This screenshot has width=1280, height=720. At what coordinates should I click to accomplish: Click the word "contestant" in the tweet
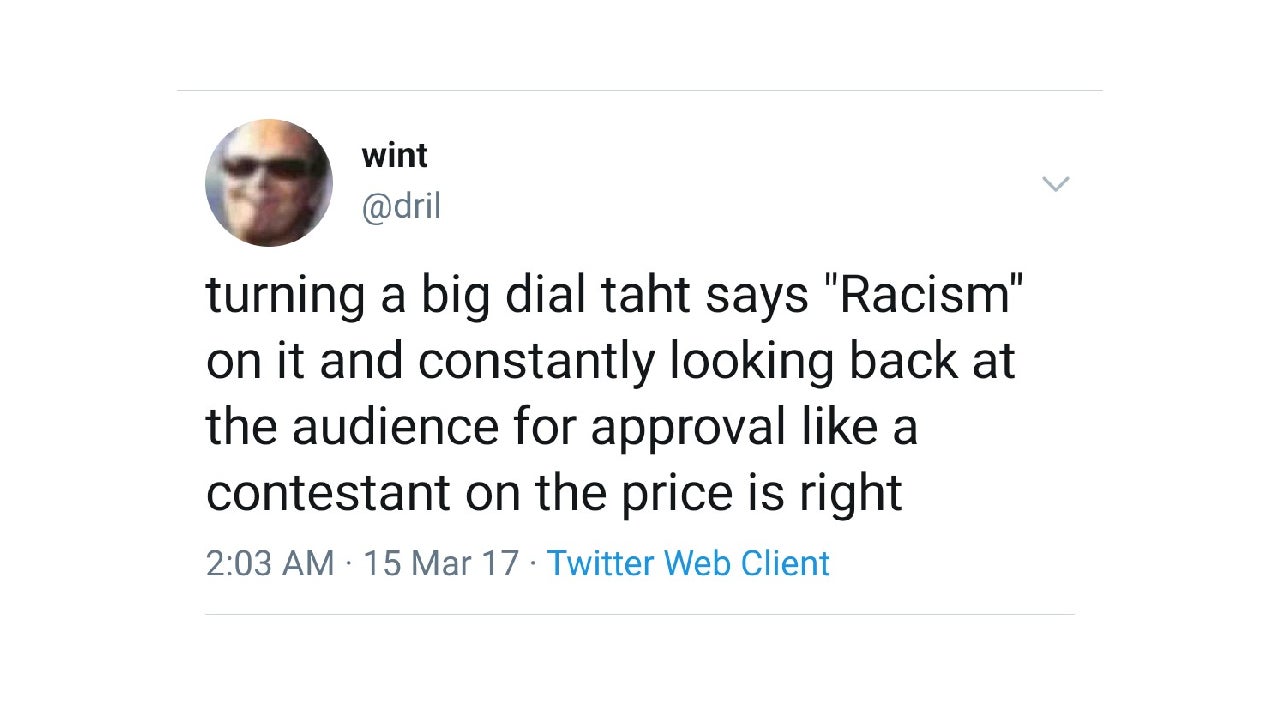pos(328,492)
